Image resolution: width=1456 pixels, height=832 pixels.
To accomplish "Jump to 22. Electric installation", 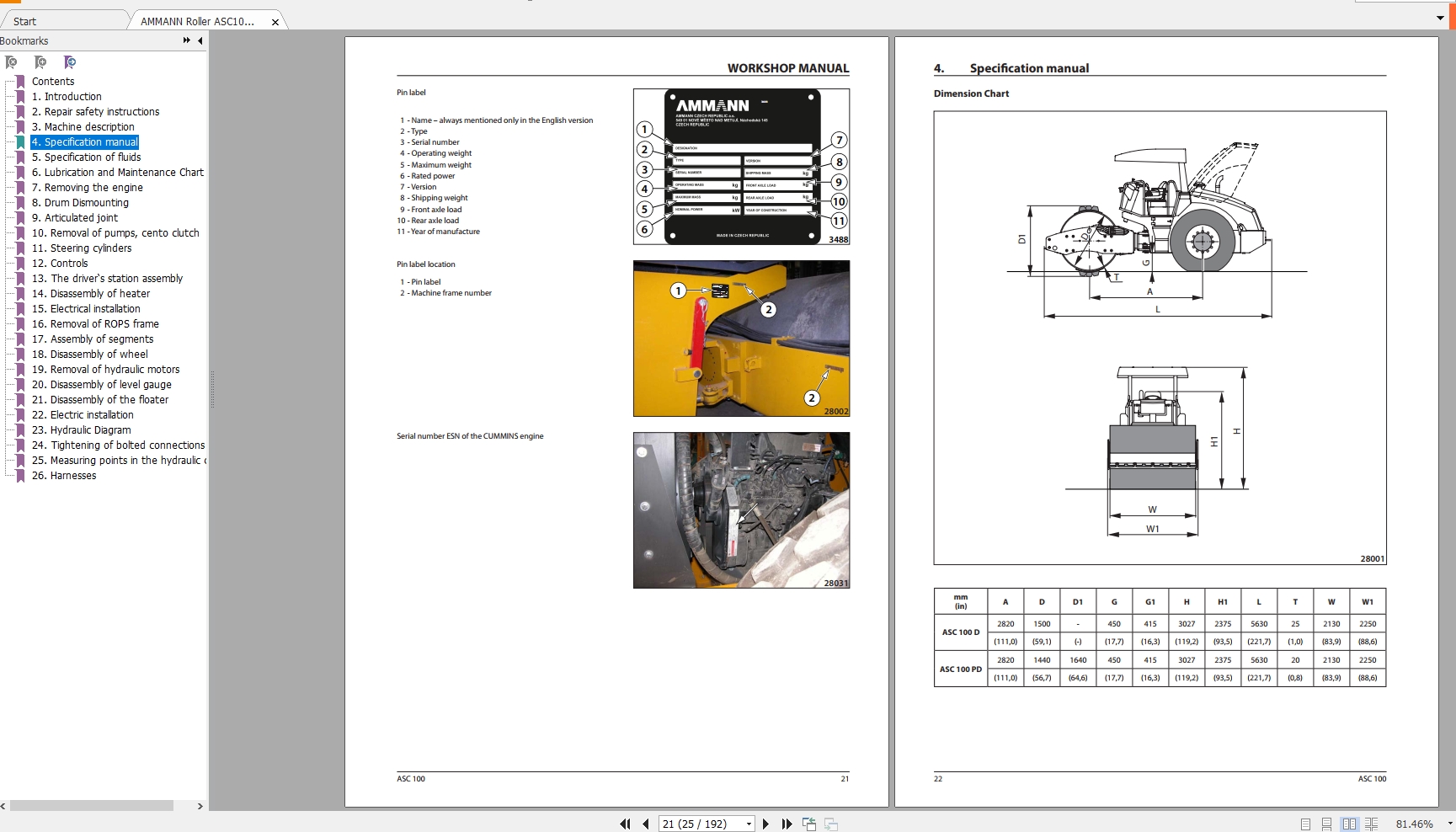I will [x=83, y=415].
